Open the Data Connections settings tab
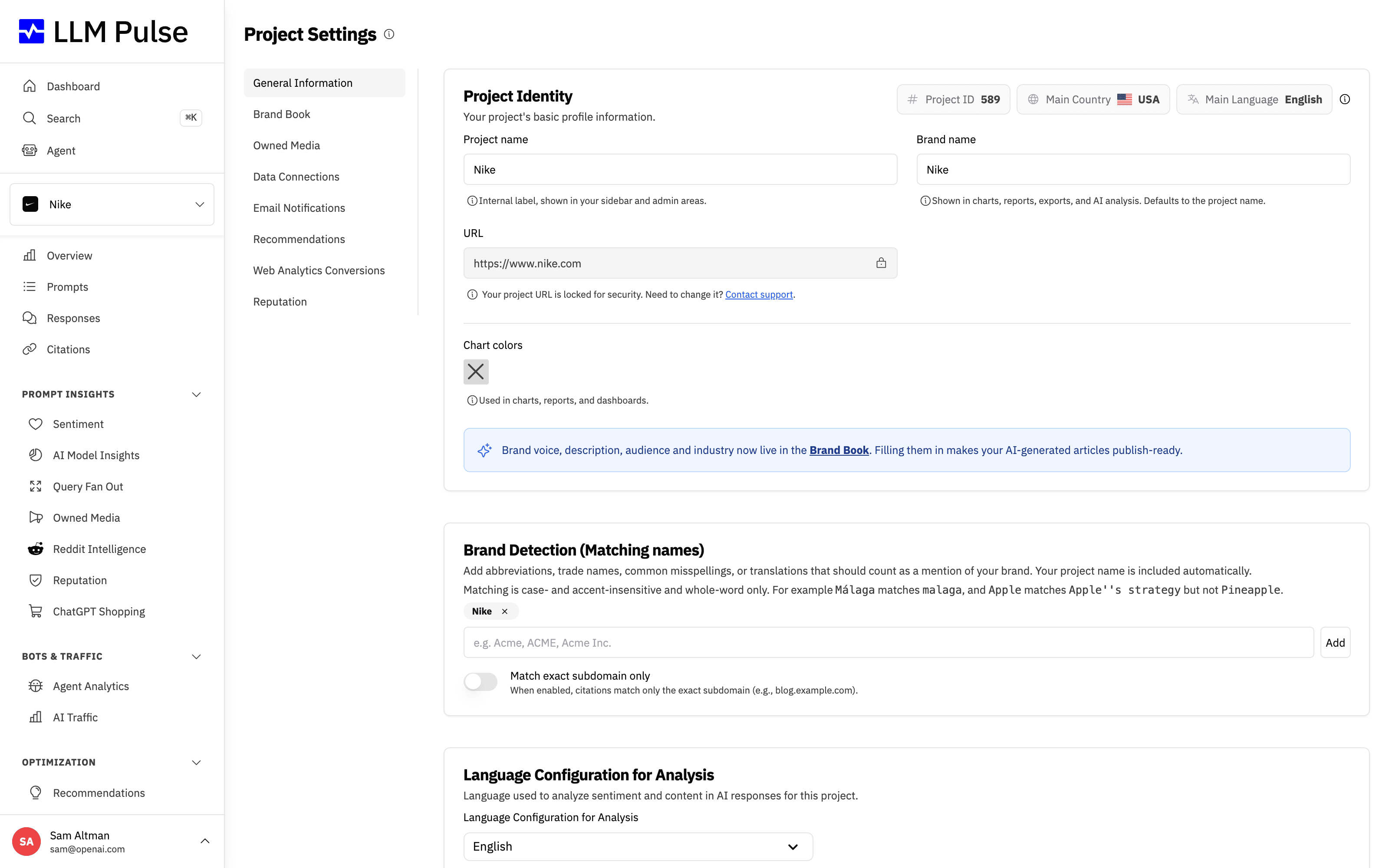 [x=324, y=177]
